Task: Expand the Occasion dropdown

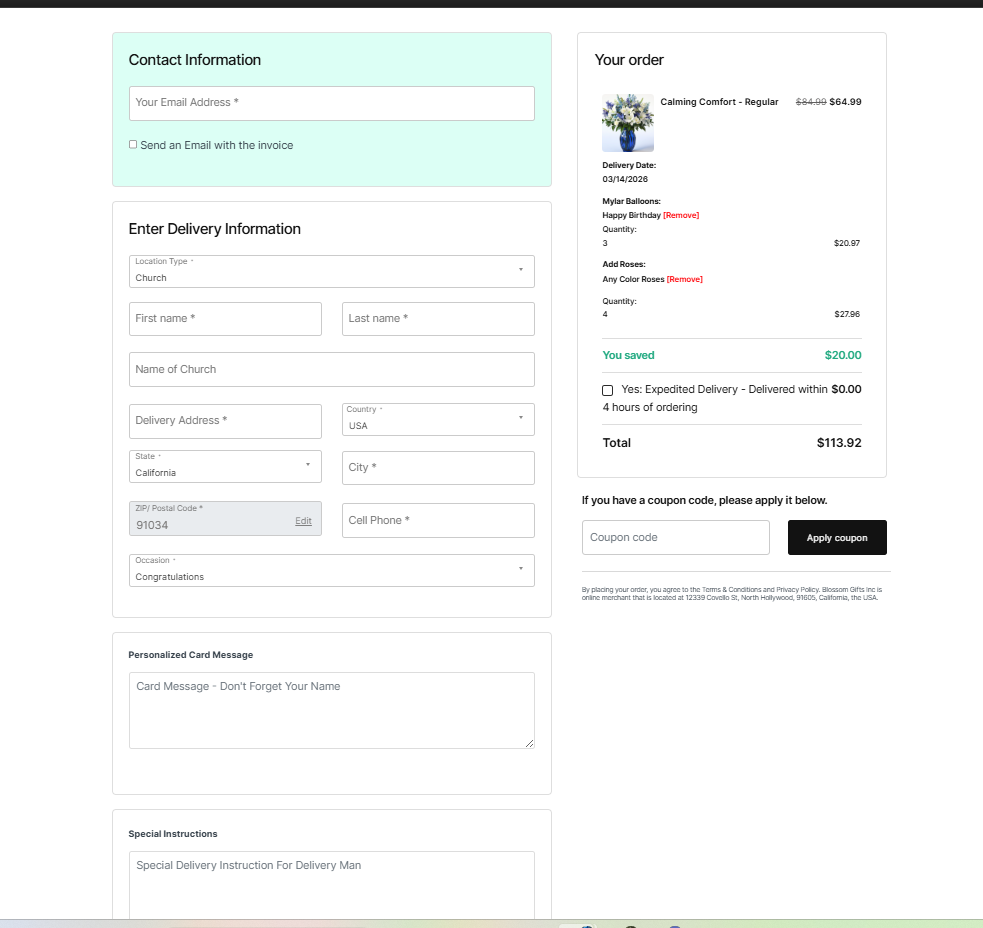Action: click(331, 571)
